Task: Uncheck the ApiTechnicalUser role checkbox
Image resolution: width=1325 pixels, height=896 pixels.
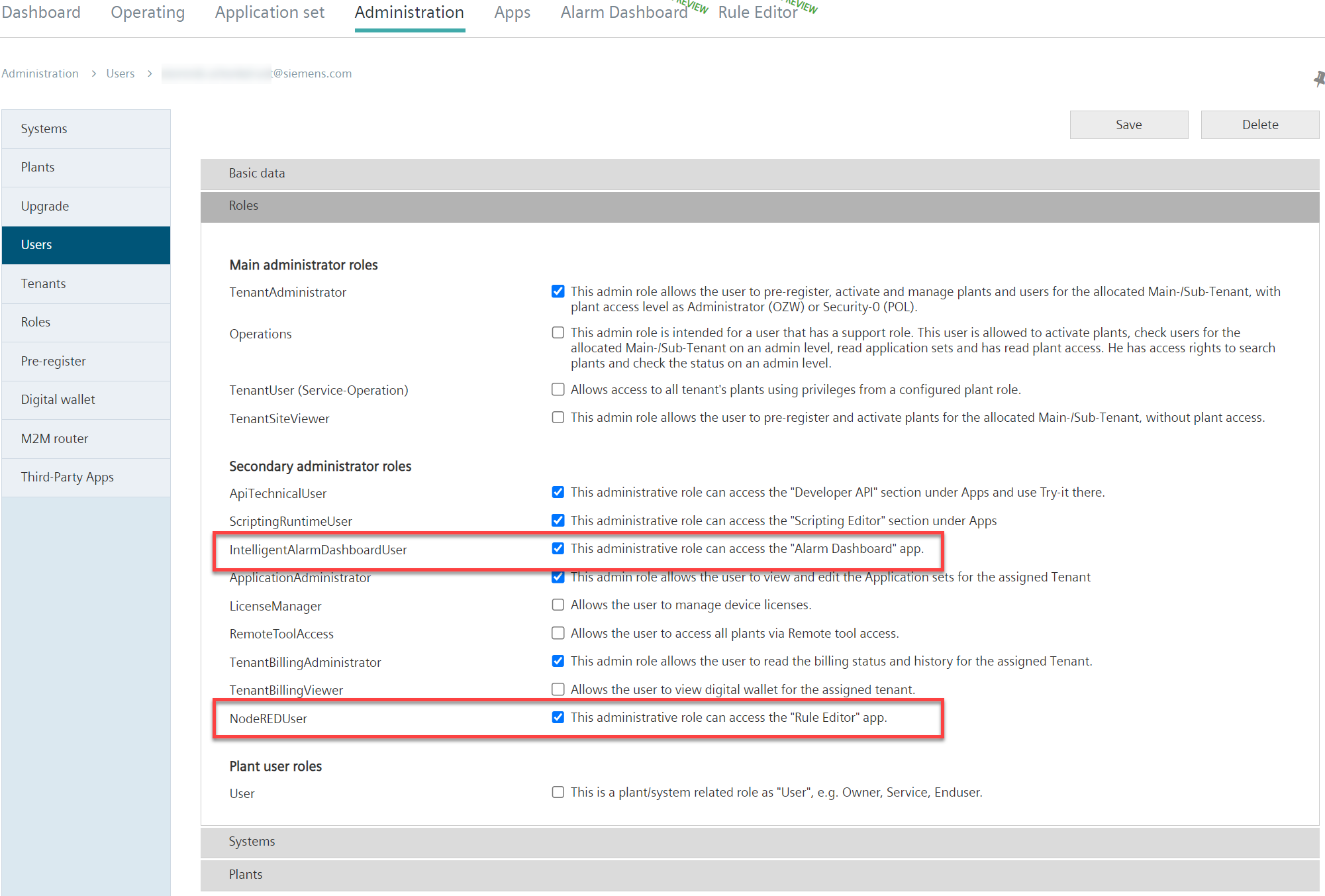Action: coord(558,492)
